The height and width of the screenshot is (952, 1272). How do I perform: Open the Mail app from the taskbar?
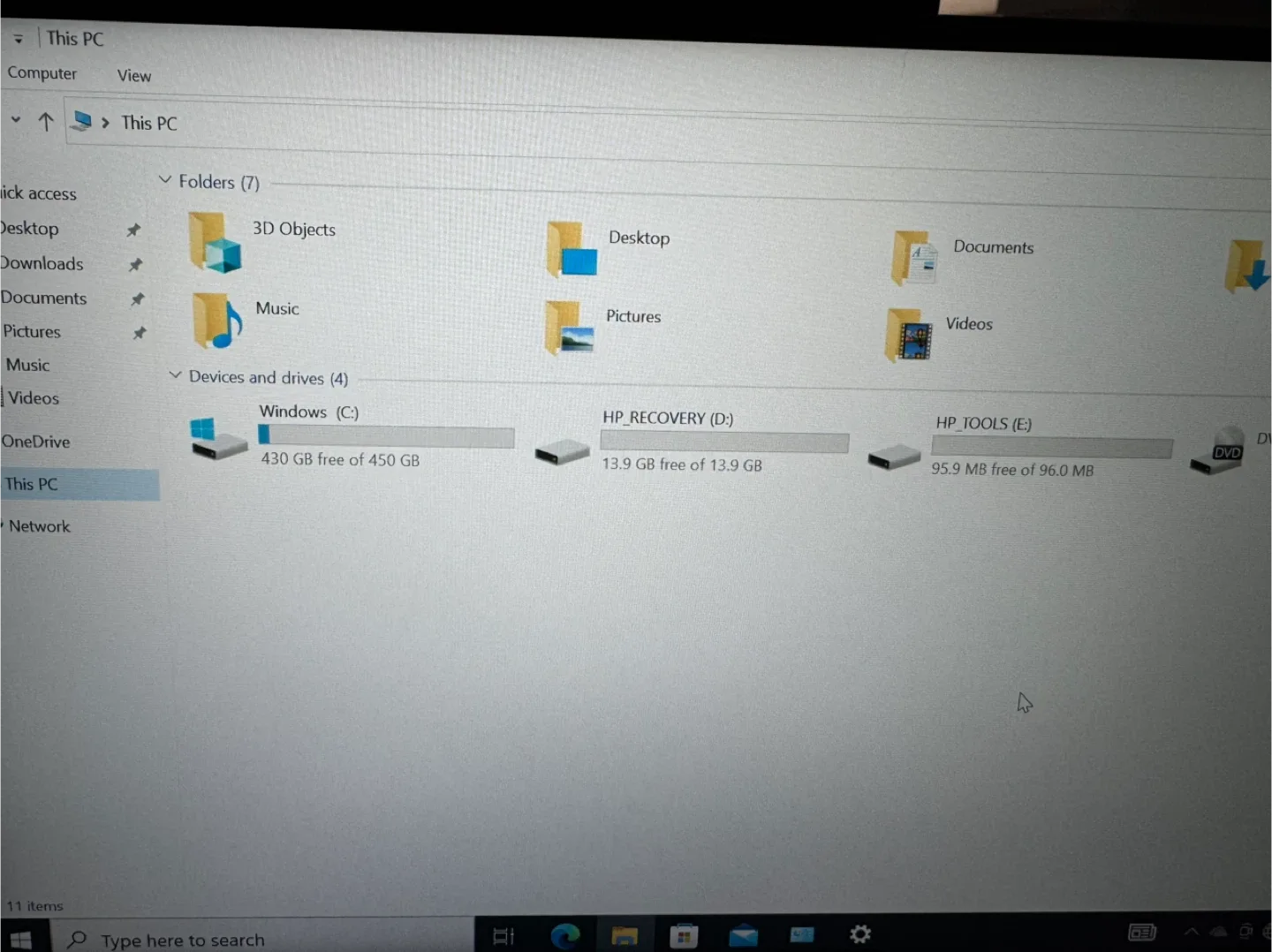(743, 934)
